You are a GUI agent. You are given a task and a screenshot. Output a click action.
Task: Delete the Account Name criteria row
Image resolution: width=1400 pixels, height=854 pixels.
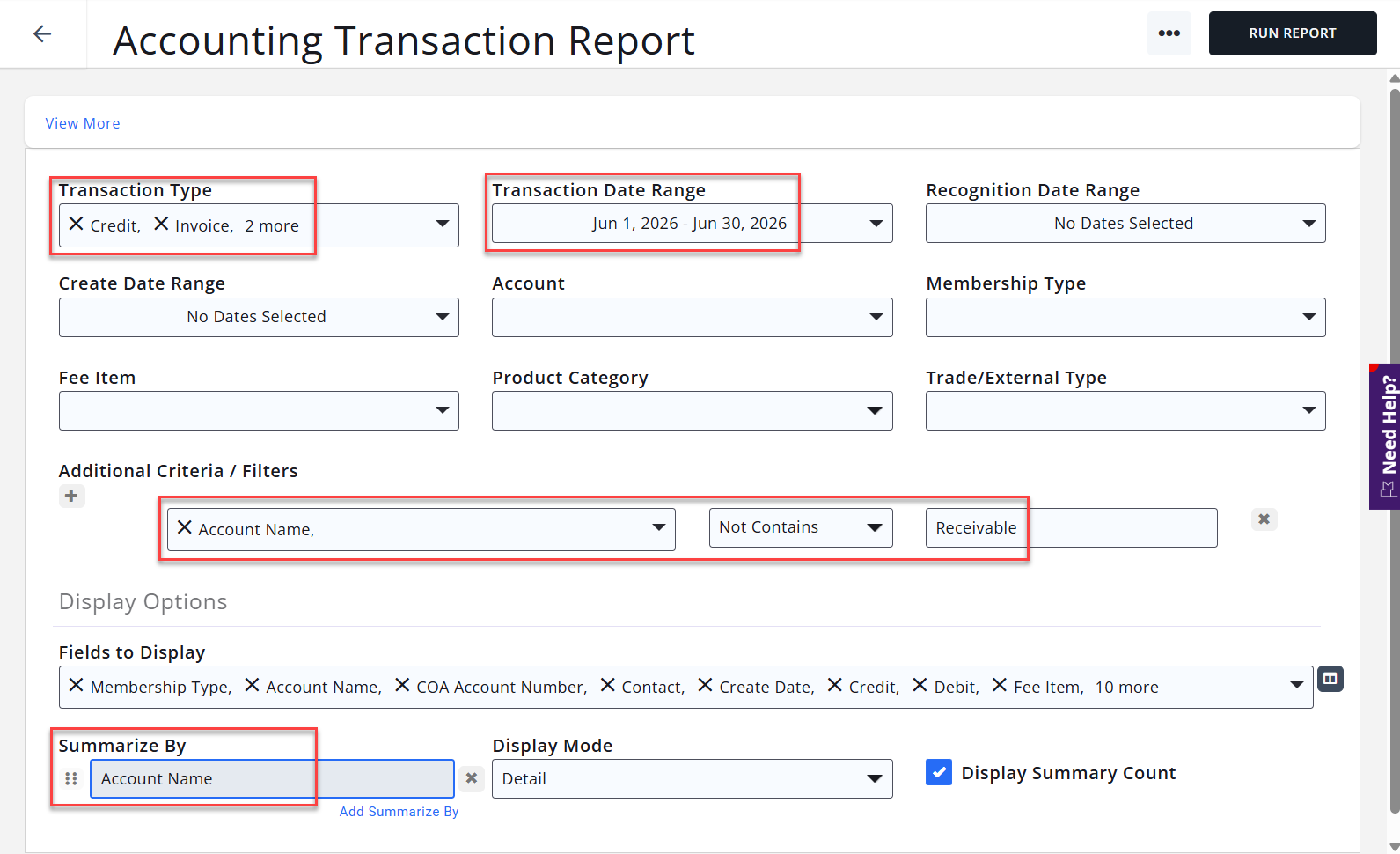1264,519
